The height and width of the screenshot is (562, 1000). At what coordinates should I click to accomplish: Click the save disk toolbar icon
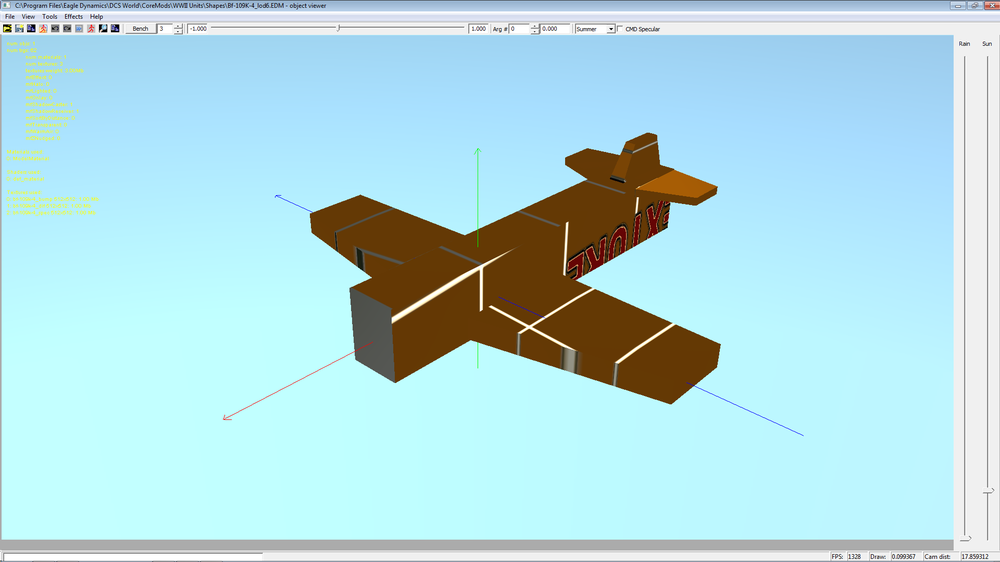pyautogui.click(x=19, y=29)
